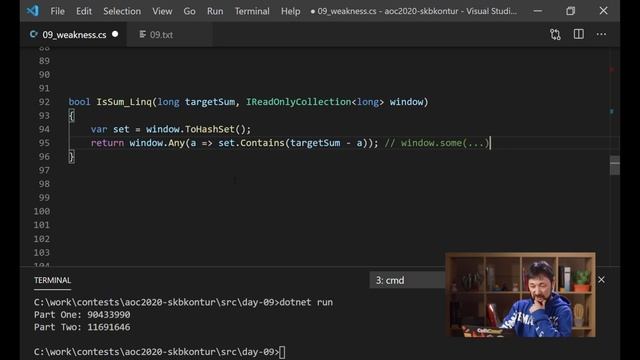This screenshot has height=360, width=640.
Task: Click the IReadOnlyCollection type name
Action: (298, 102)
